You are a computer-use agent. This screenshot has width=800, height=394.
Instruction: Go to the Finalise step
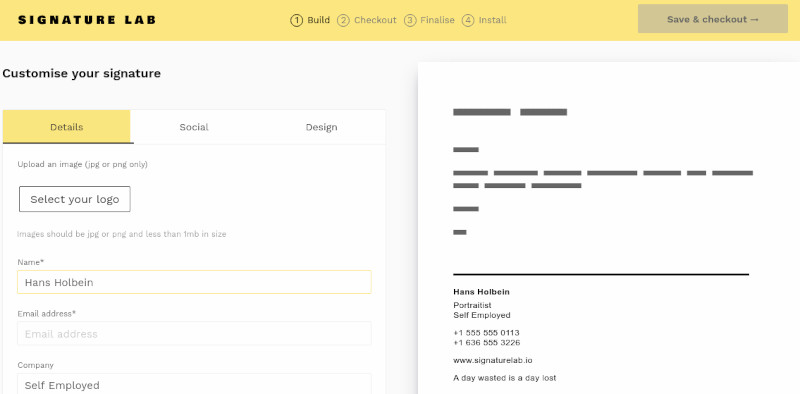click(x=429, y=20)
